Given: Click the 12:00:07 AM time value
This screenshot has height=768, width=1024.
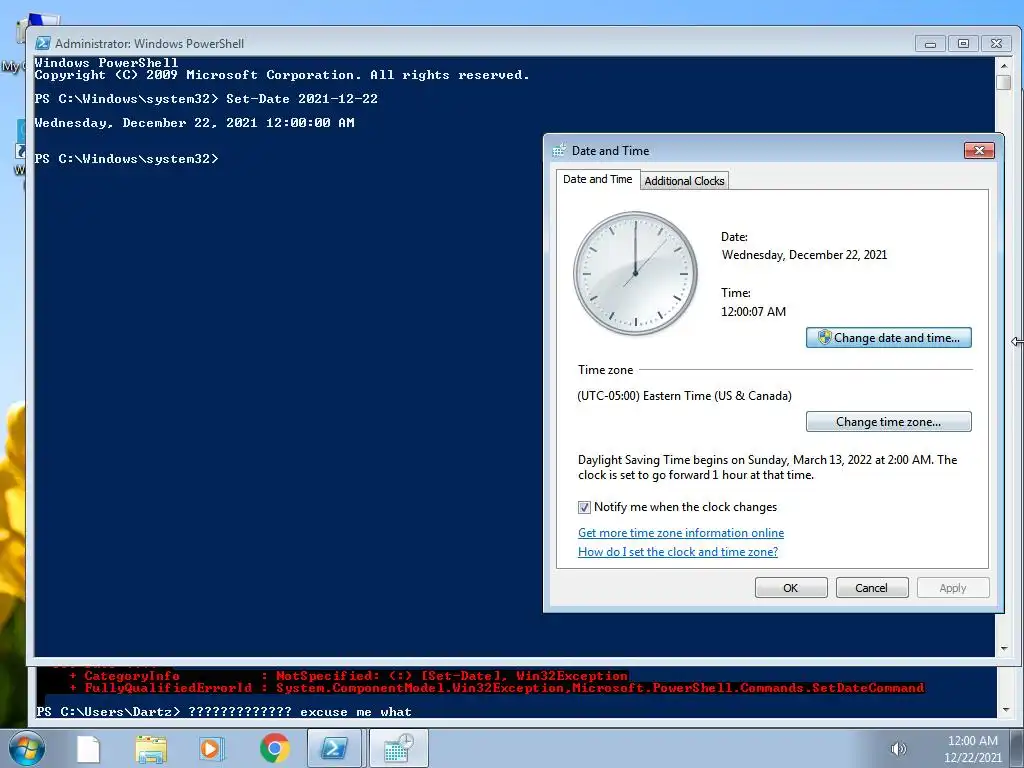Looking at the screenshot, I should pos(753,312).
